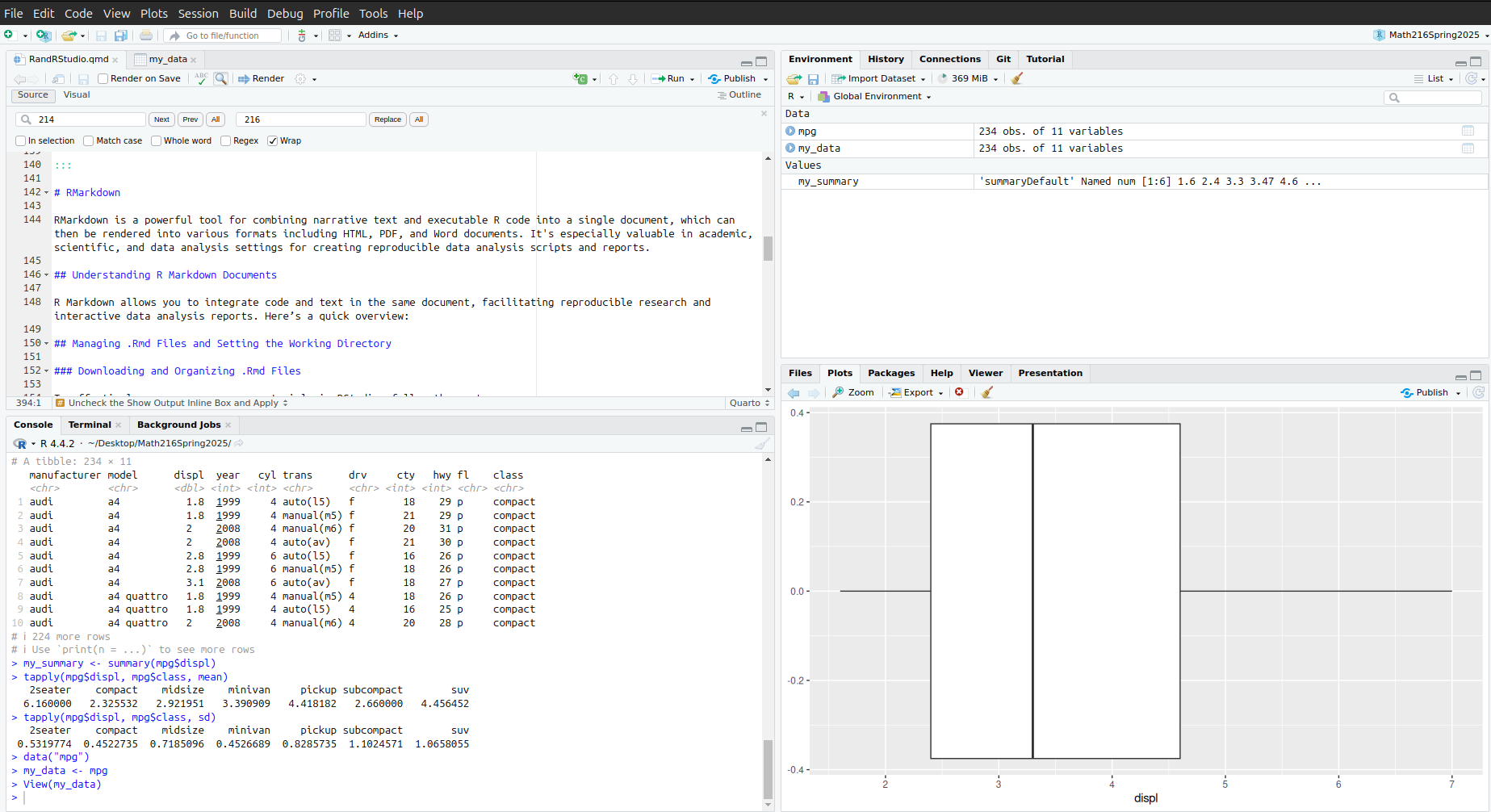Click the Replace button

[387, 119]
